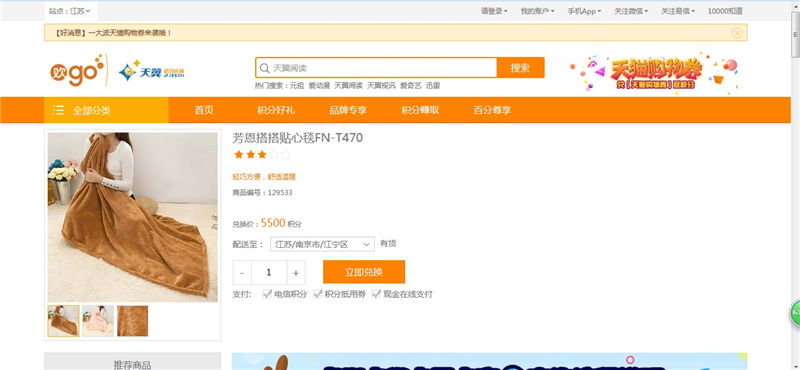Open the 10000知道 link
This screenshot has width=800, height=370.
725,11
